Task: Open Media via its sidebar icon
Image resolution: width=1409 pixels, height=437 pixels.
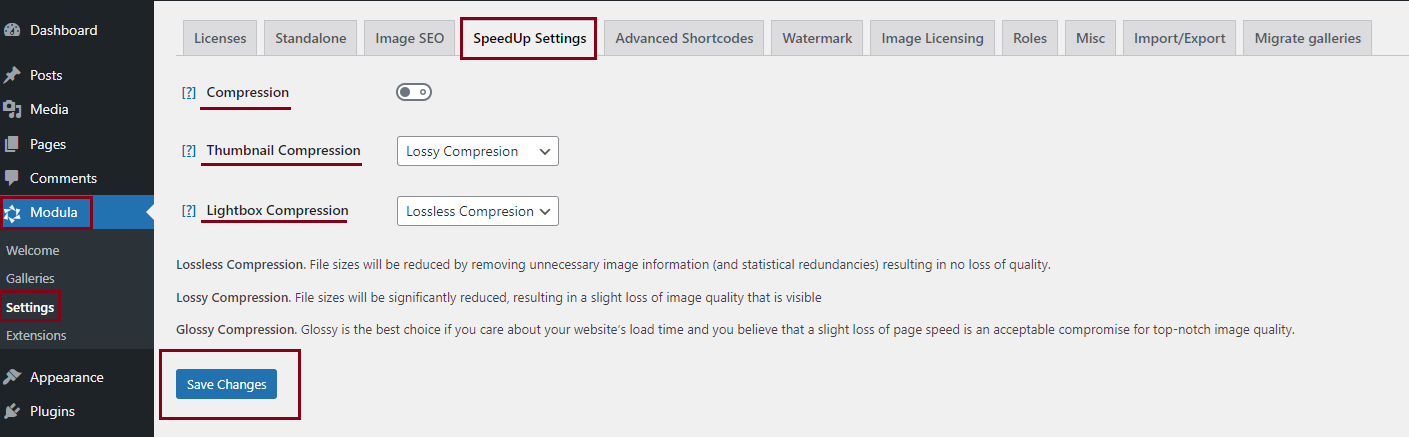Action: (x=12, y=109)
